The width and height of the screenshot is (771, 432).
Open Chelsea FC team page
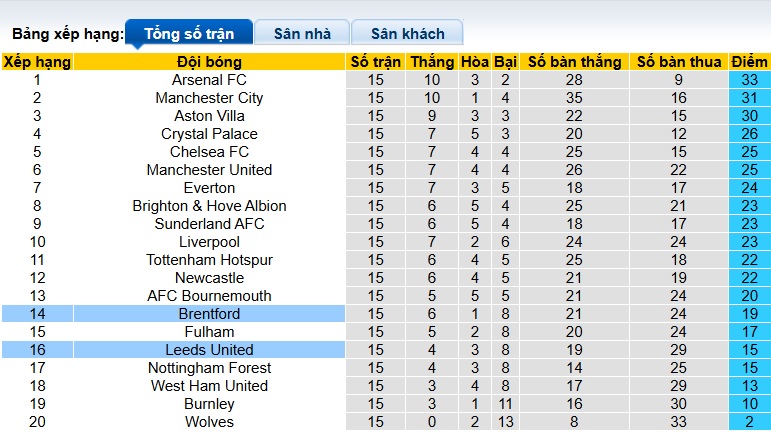pos(209,152)
